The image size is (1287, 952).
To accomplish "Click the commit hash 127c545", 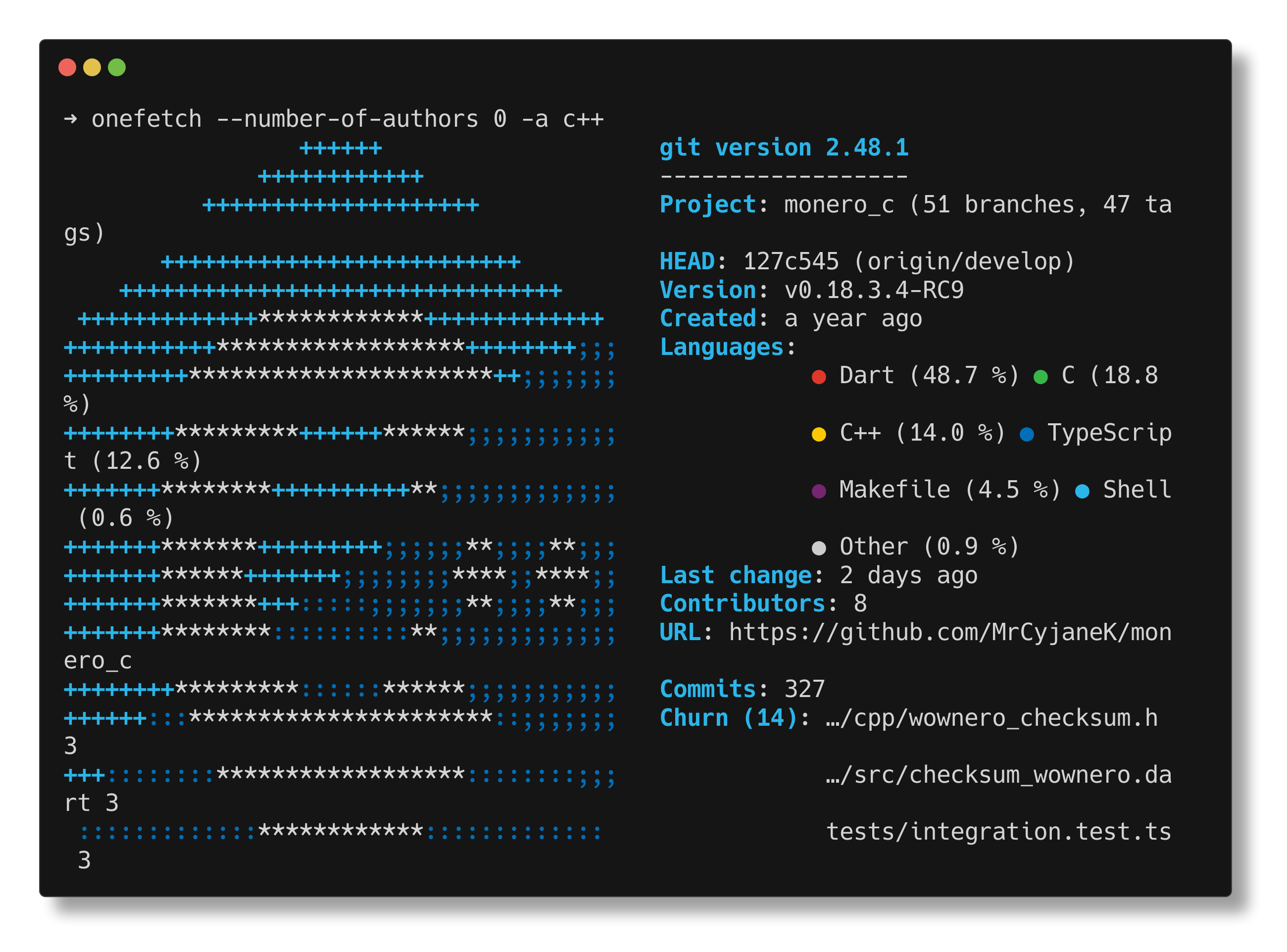I will point(791,261).
